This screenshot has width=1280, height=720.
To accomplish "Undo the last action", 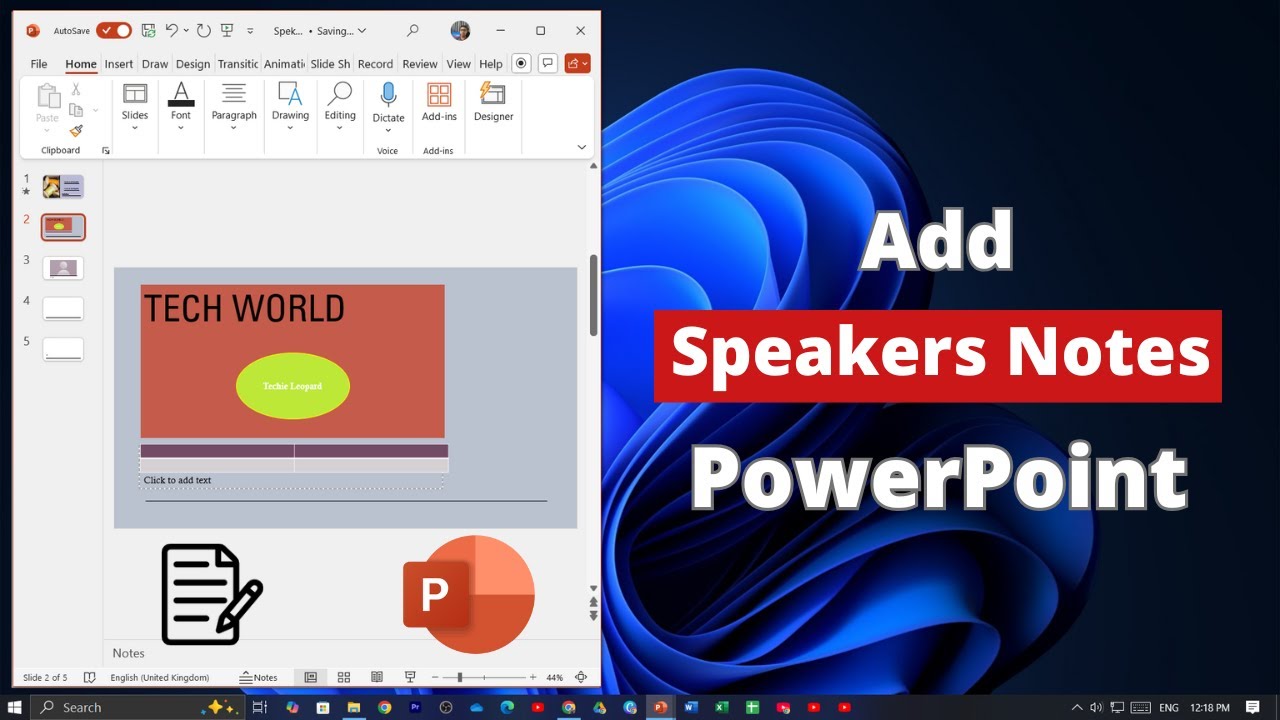I will point(172,31).
